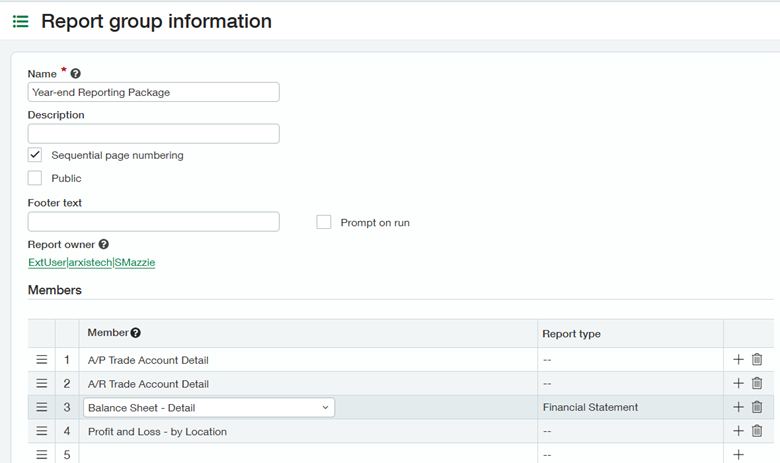
Task: Open the report owner ExtUser|arxistech|SMazzie link
Action: 91,263
